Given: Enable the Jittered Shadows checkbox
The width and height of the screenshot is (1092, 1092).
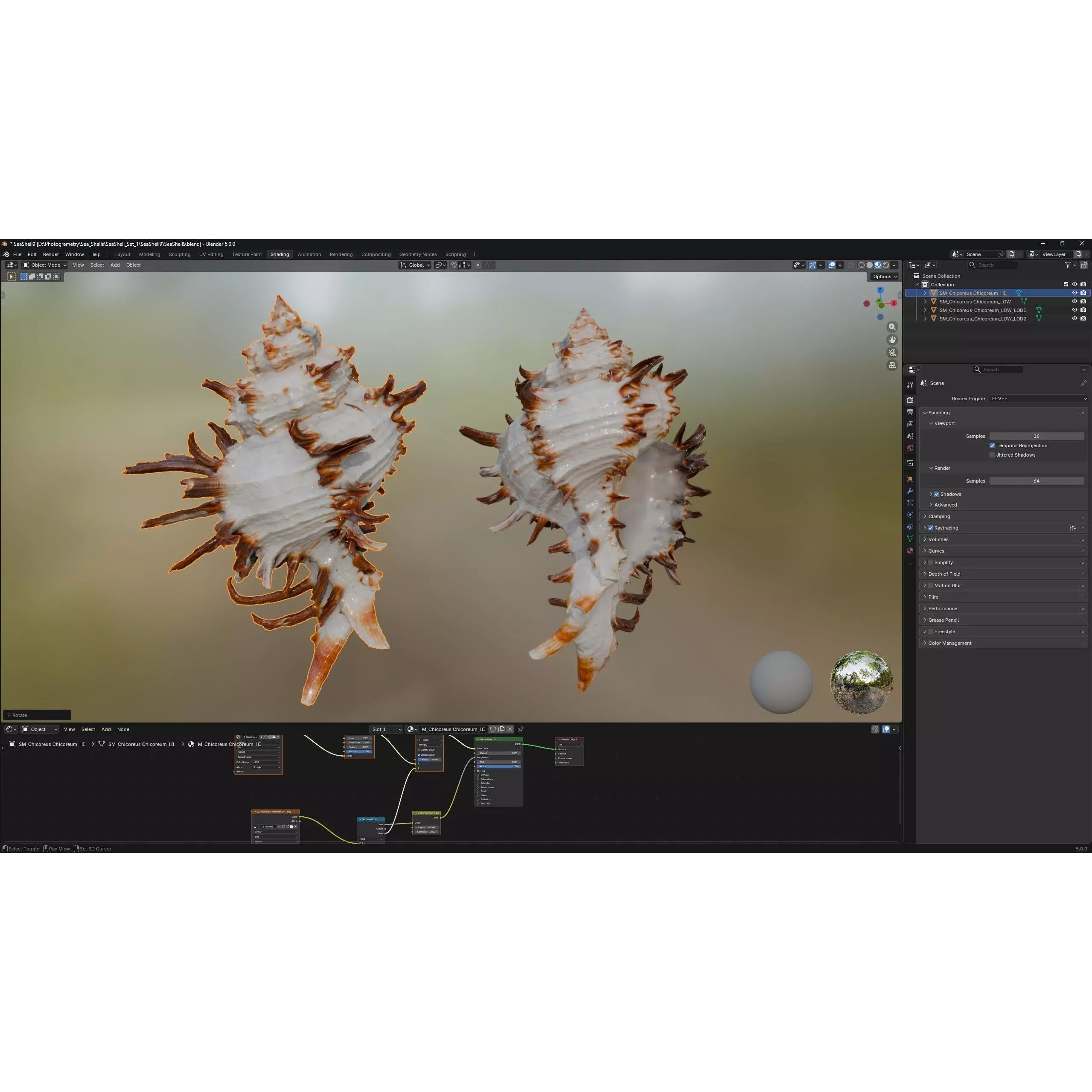Looking at the screenshot, I should pos(992,455).
